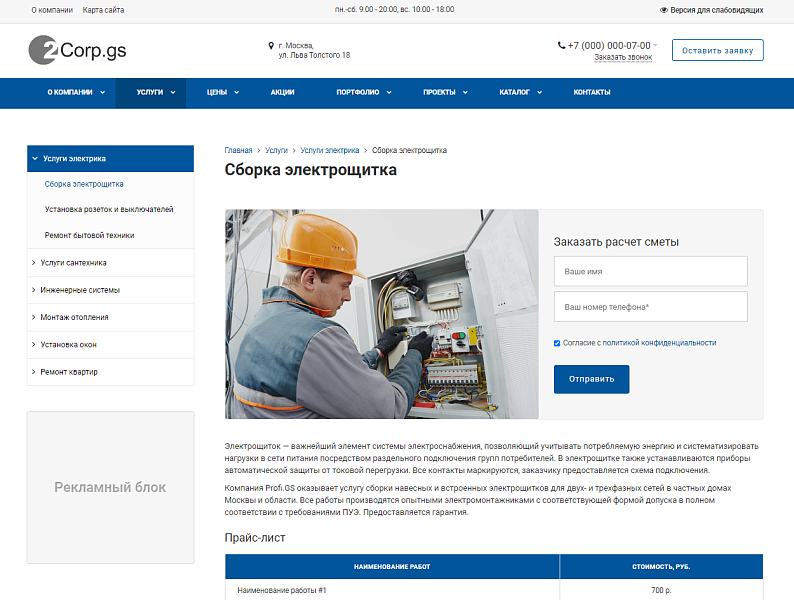Click the 2Corp.gs logo
The image size is (794, 600).
[x=77, y=50]
